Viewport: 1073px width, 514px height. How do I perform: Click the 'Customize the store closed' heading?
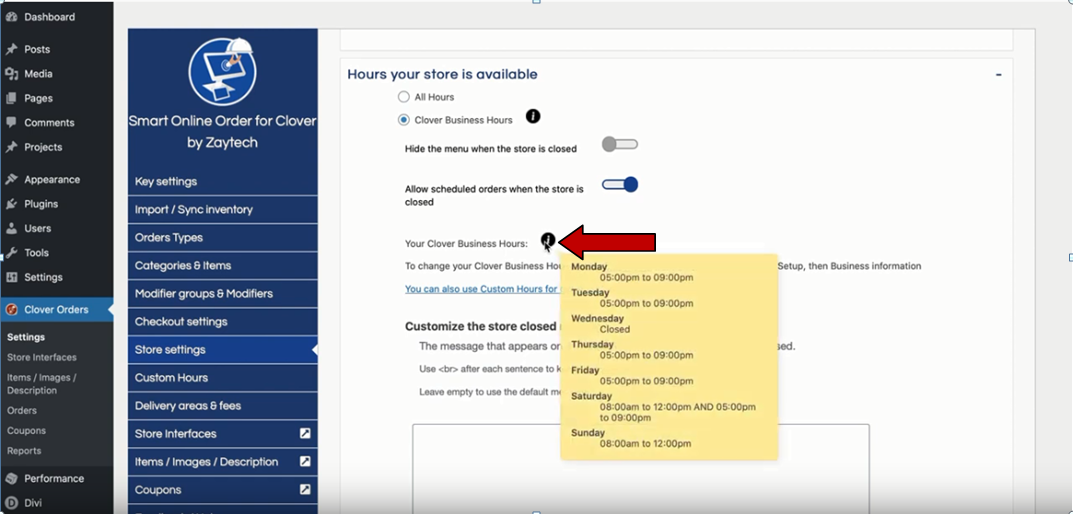482,326
